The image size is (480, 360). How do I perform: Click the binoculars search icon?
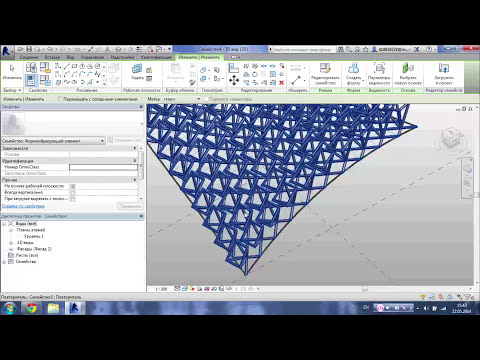(x=340, y=49)
